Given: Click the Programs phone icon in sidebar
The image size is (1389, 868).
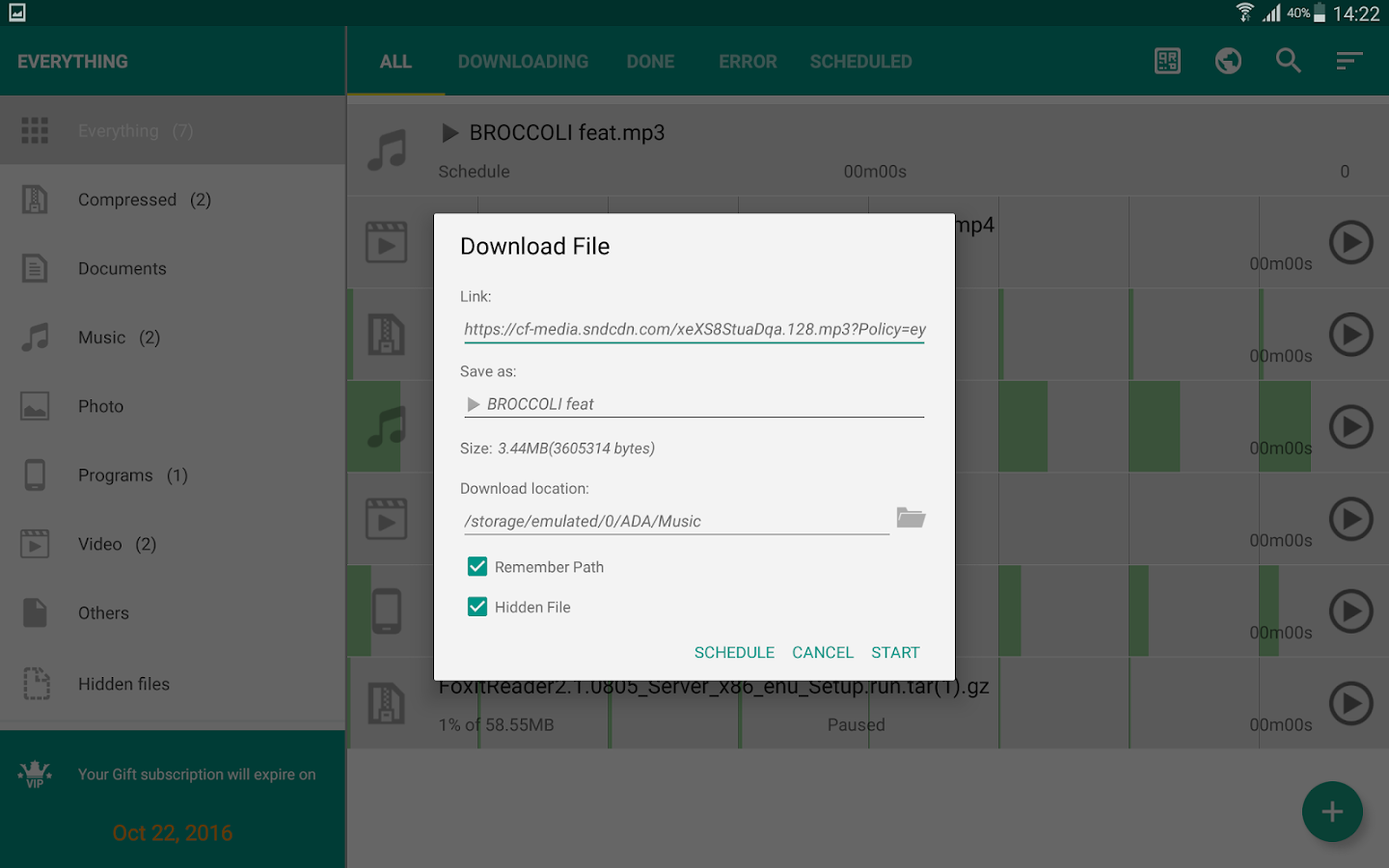Looking at the screenshot, I should point(35,475).
